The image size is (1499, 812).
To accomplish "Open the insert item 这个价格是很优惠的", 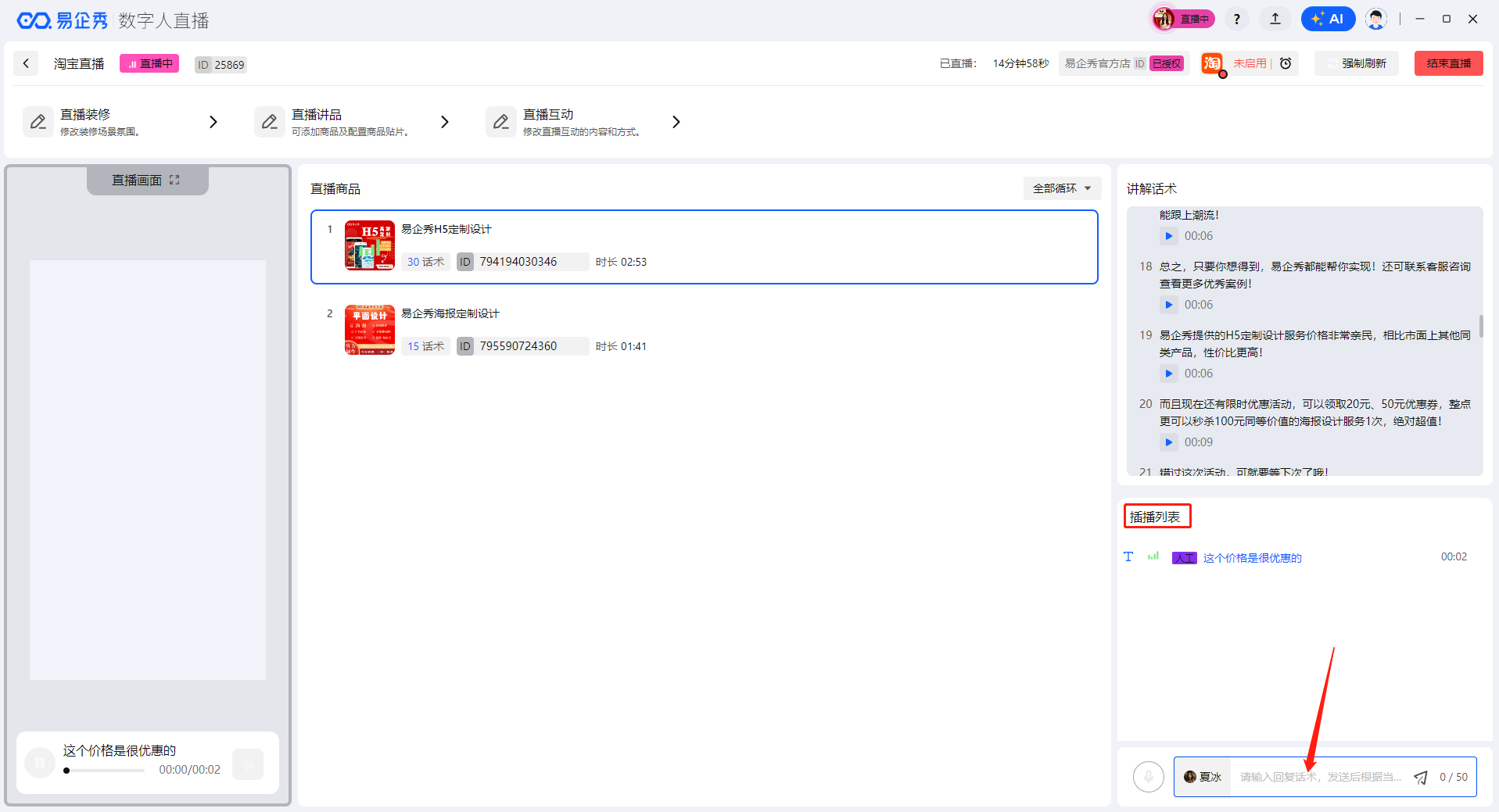I will point(1252,558).
